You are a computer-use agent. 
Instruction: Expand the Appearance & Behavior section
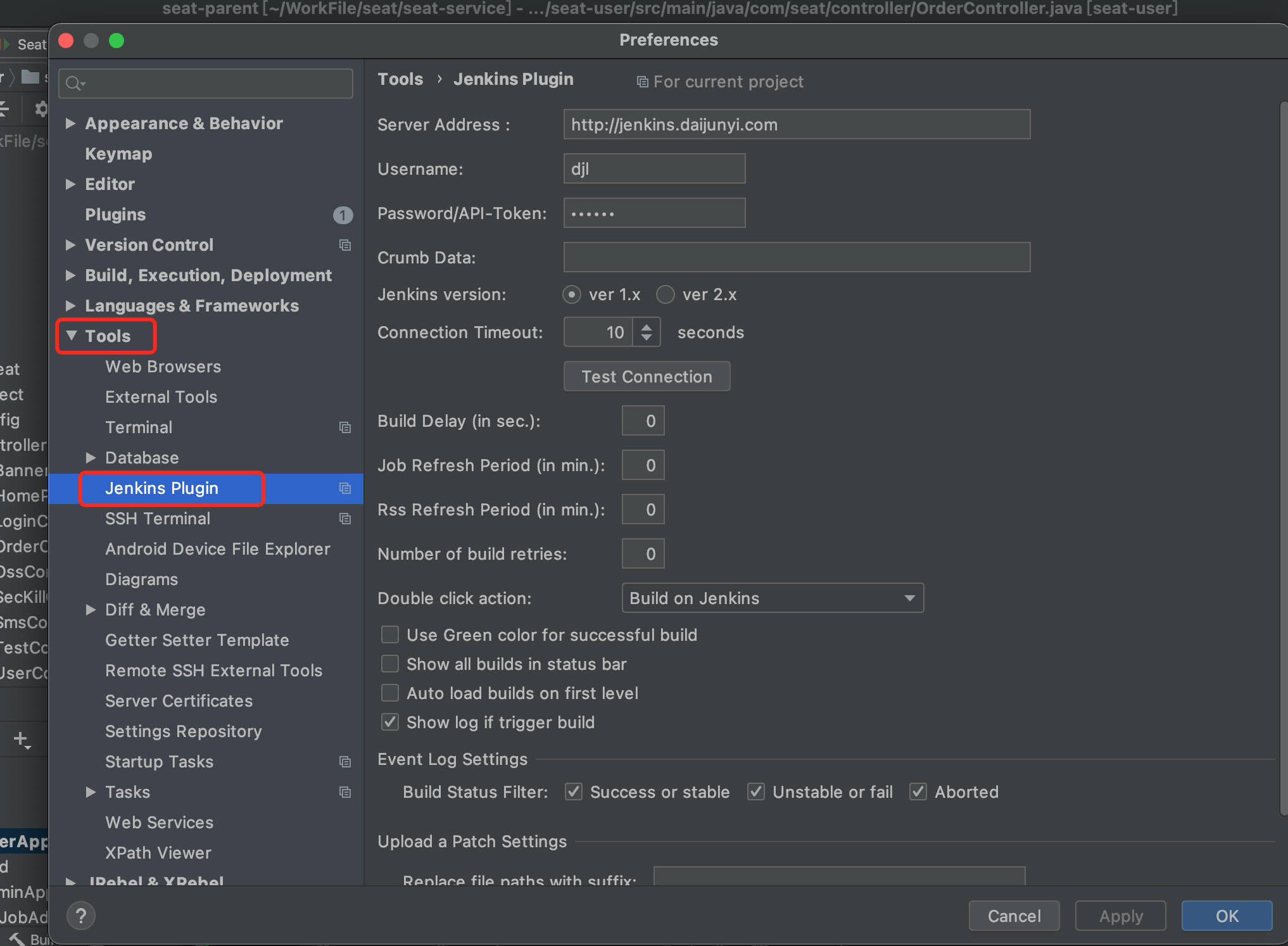(71, 123)
